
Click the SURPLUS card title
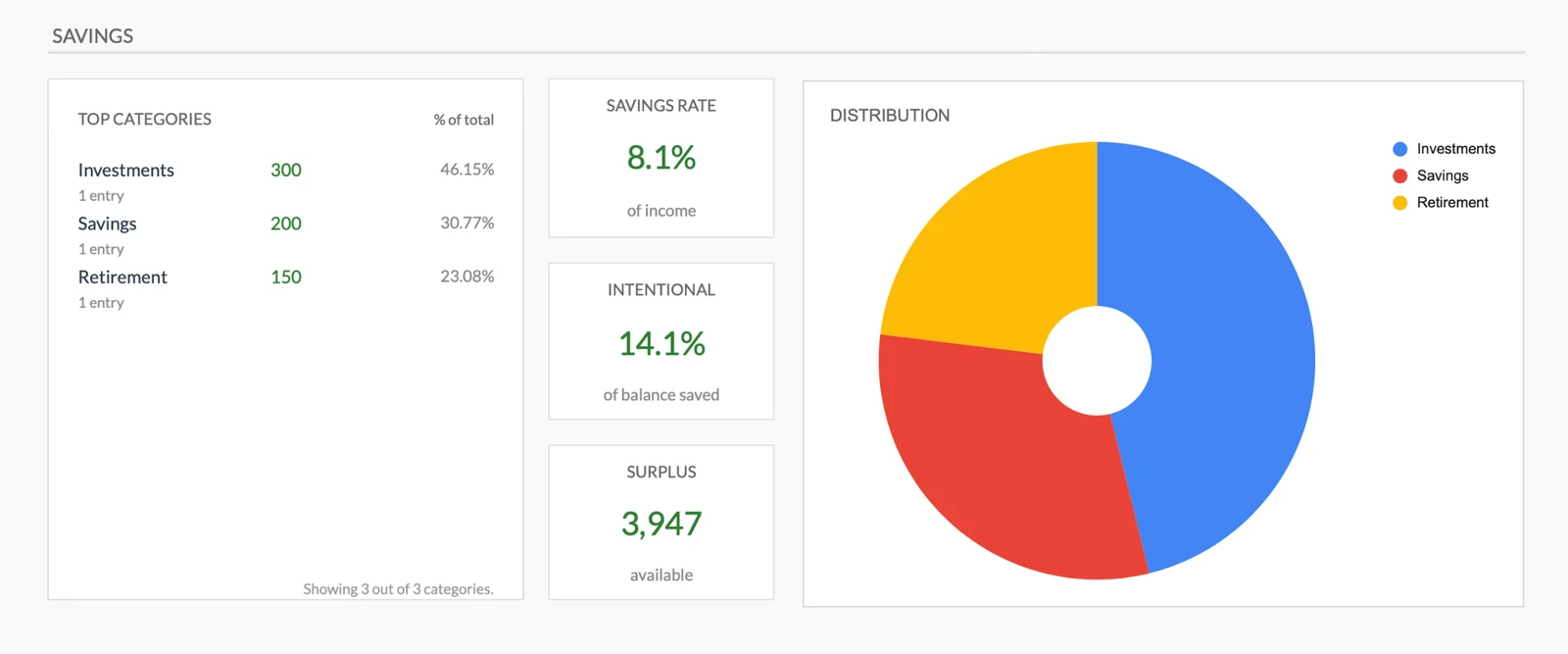point(661,473)
